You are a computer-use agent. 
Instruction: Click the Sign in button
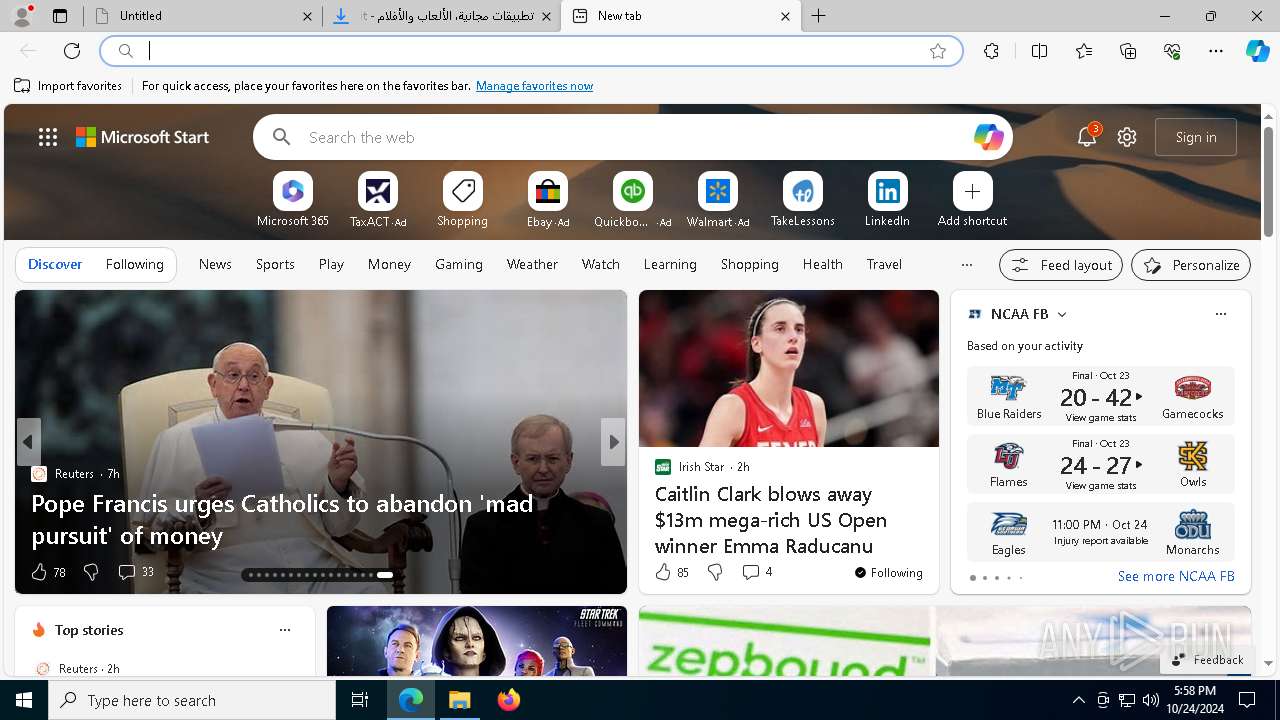pyautogui.click(x=1196, y=137)
